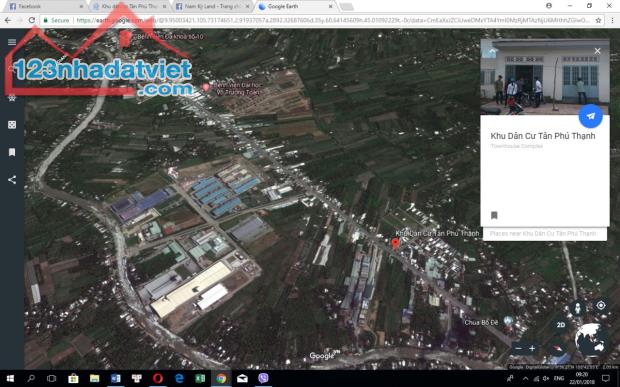Open Word from the taskbar
Image resolution: width=620 pixels, height=387 pixels.
pos(115,378)
